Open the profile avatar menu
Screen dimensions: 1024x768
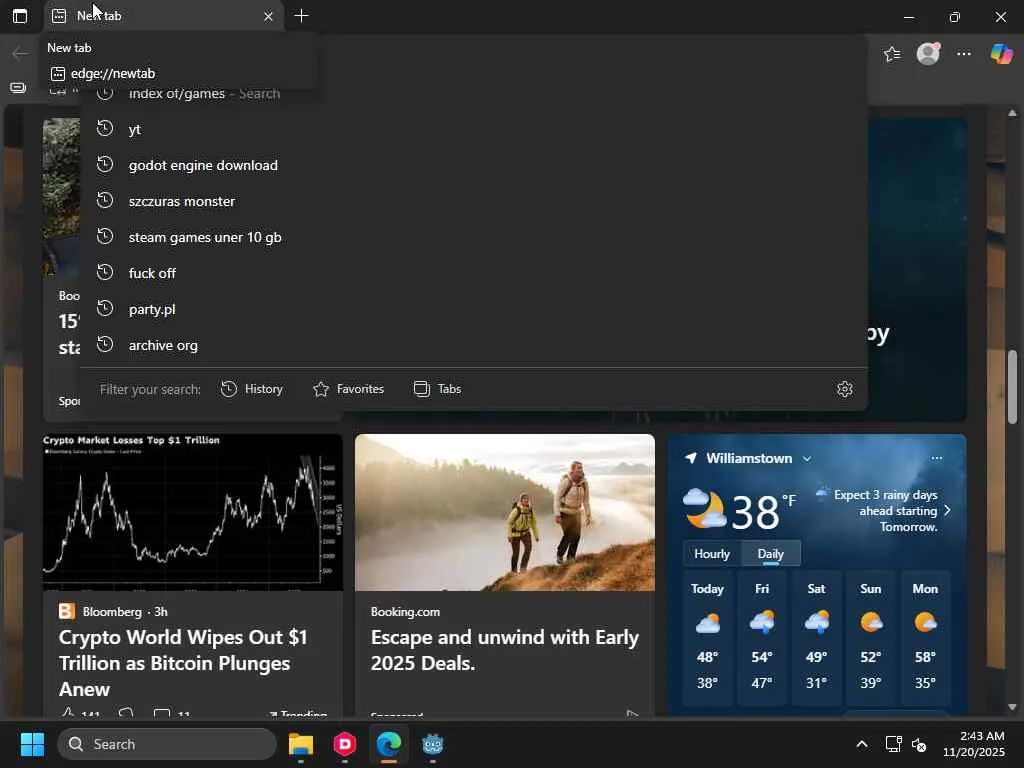[928, 53]
